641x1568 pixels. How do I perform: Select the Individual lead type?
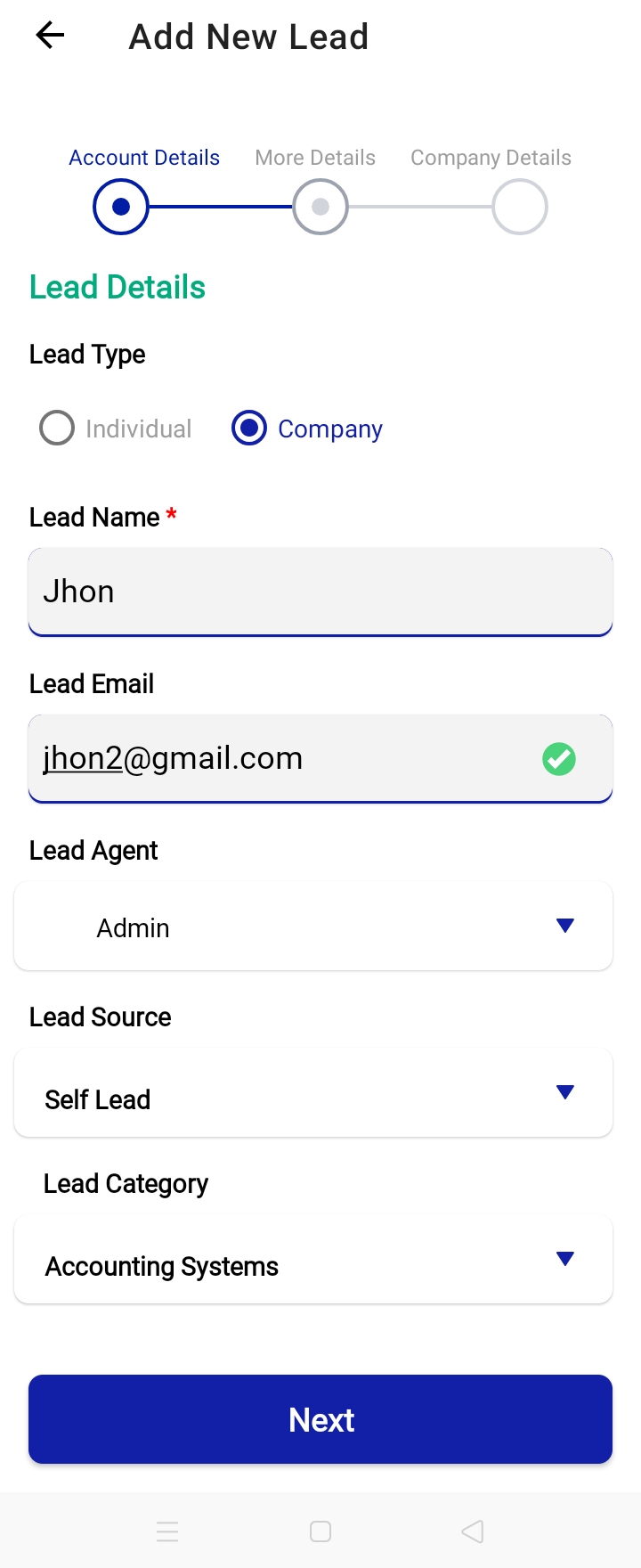click(114, 429)
